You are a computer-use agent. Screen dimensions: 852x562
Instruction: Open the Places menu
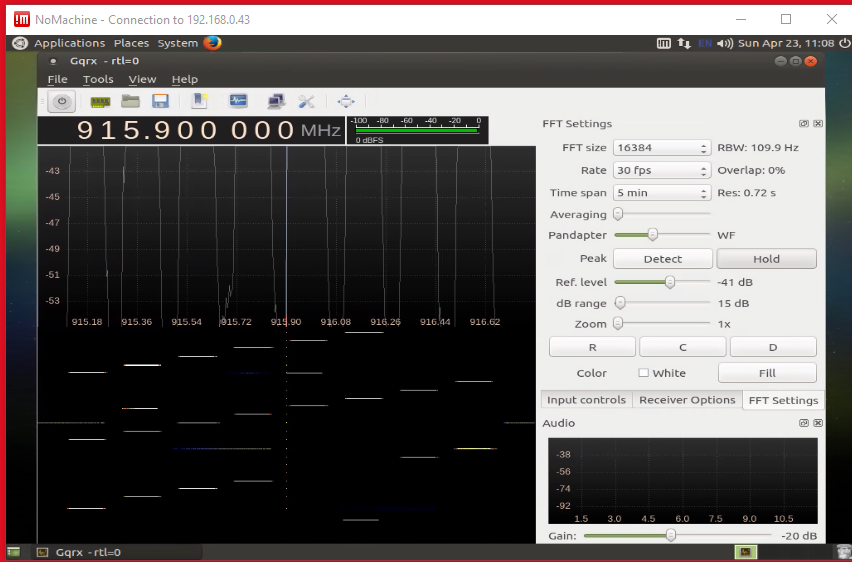tap(131, 43)
